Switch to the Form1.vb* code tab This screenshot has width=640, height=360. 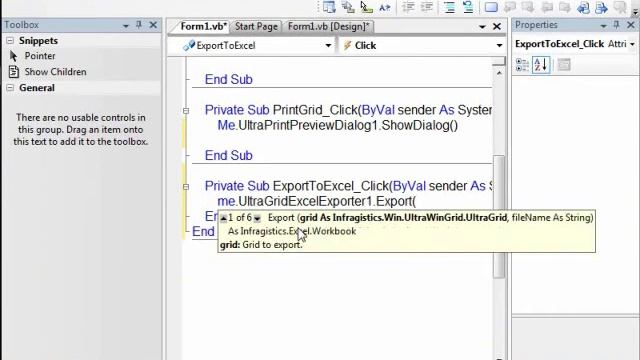[x=203, y=27]
